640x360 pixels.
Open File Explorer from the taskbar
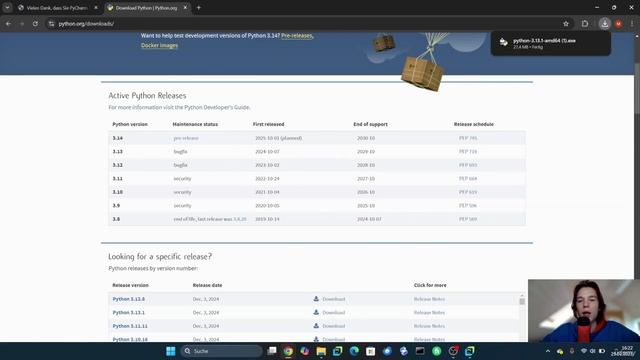(x=321, y=351)
